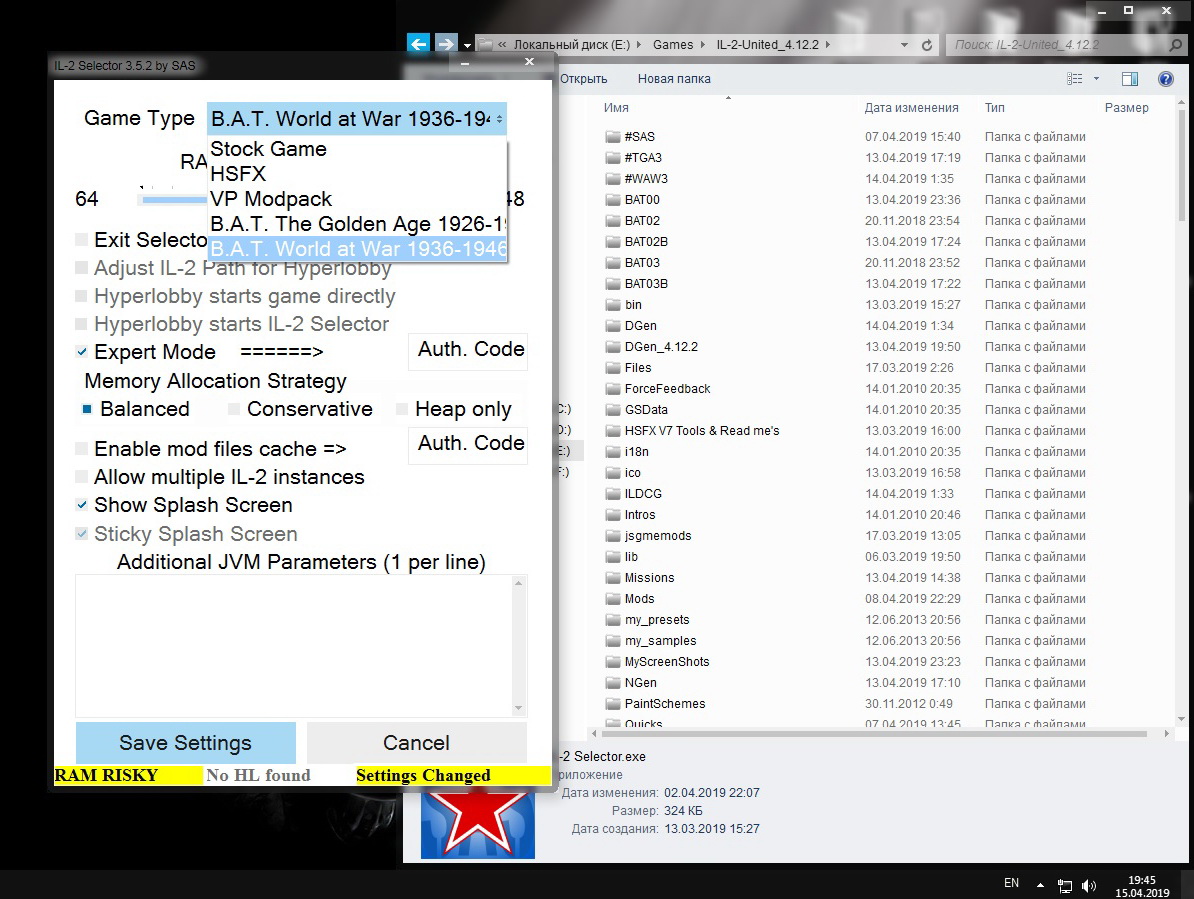The image size is (1194, 899).
Task: Select the Conservative memory strategy
Action: pyautogui.click(x=234, y=409)
